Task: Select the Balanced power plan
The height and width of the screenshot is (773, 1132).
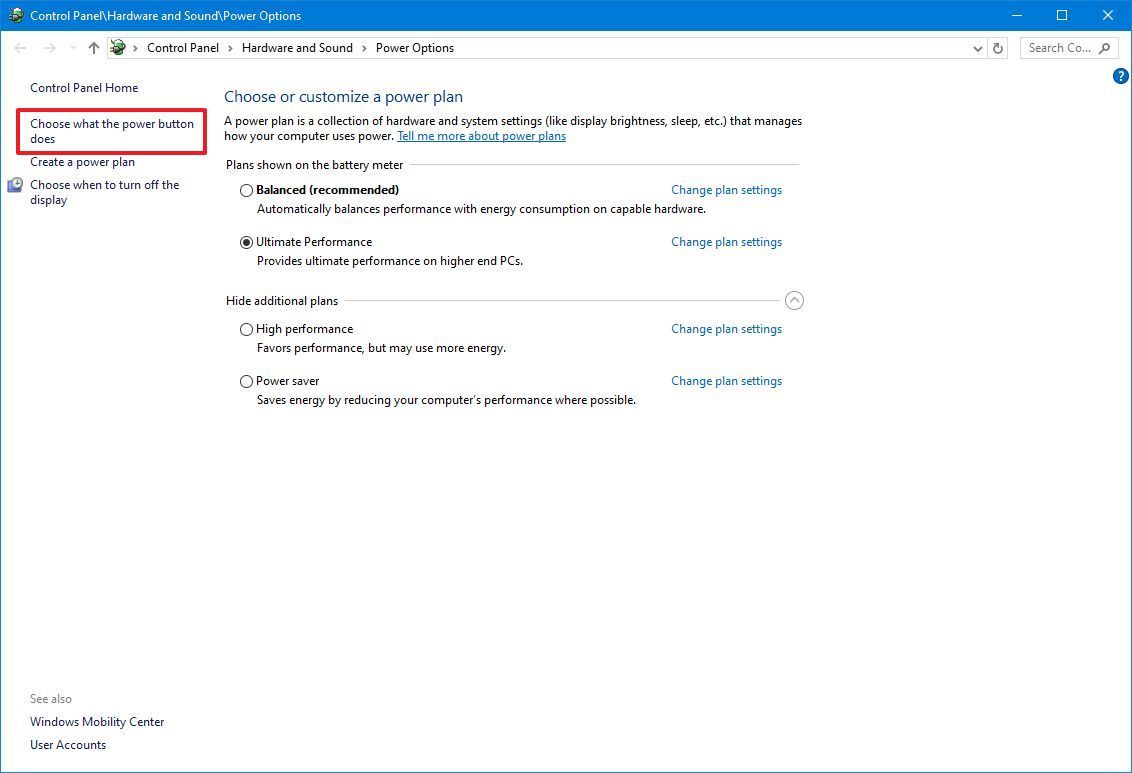Action: pos(246,190)
